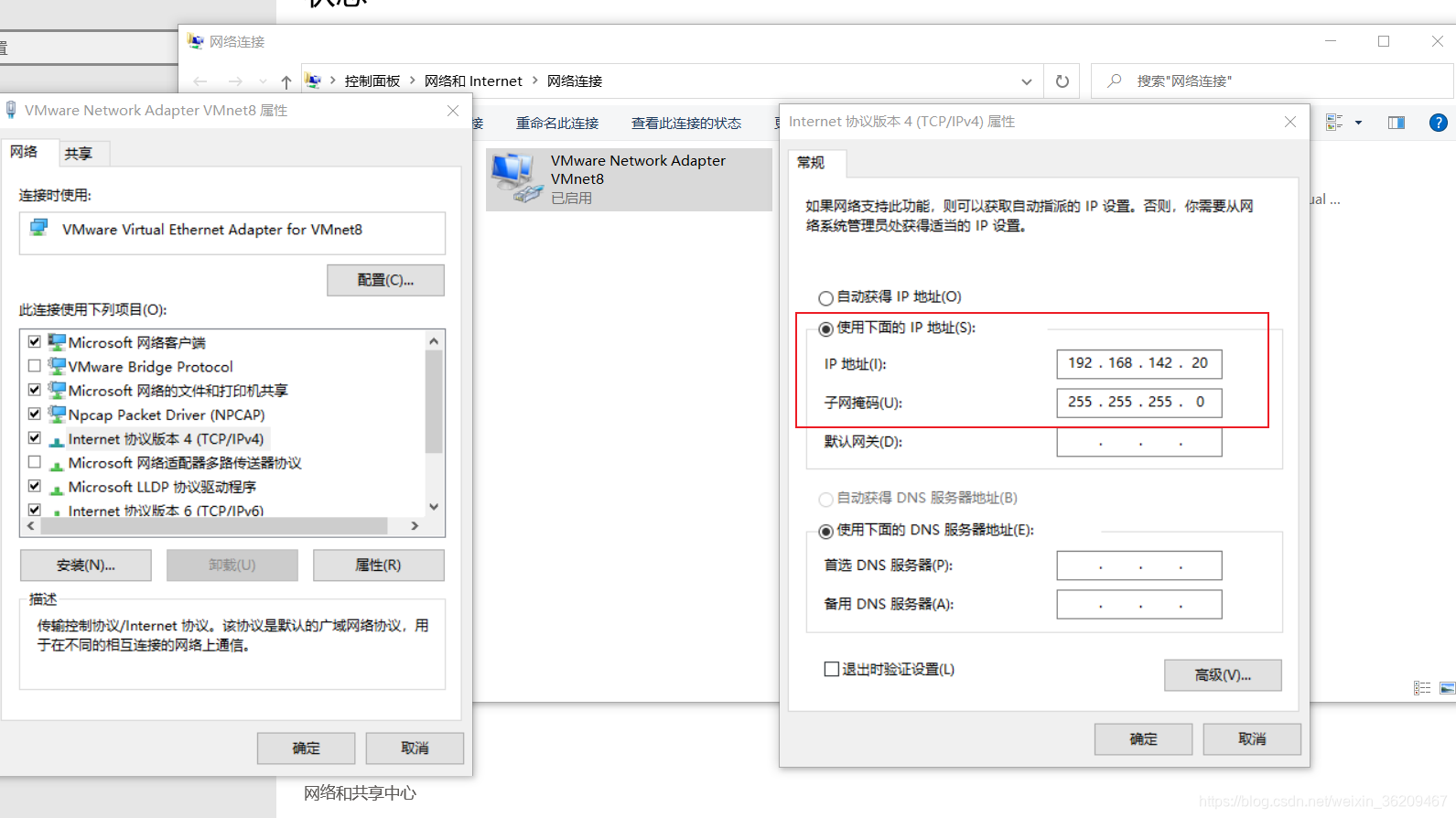Viewport: 1456px width, 818px height.
Task: Open 属性(R) for selected item
Action: pyautogui.click(x=378, y=565)
